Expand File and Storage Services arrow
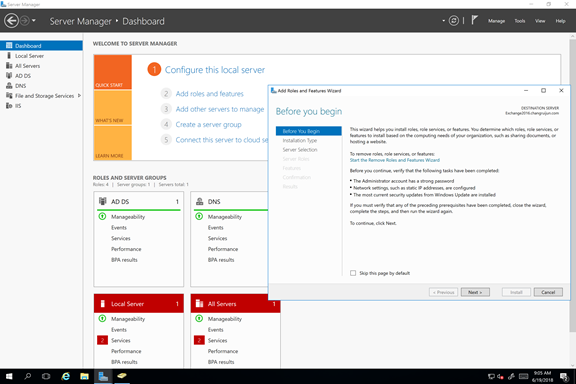The width and height of the screenshot is (576, 384). (79, 96)
